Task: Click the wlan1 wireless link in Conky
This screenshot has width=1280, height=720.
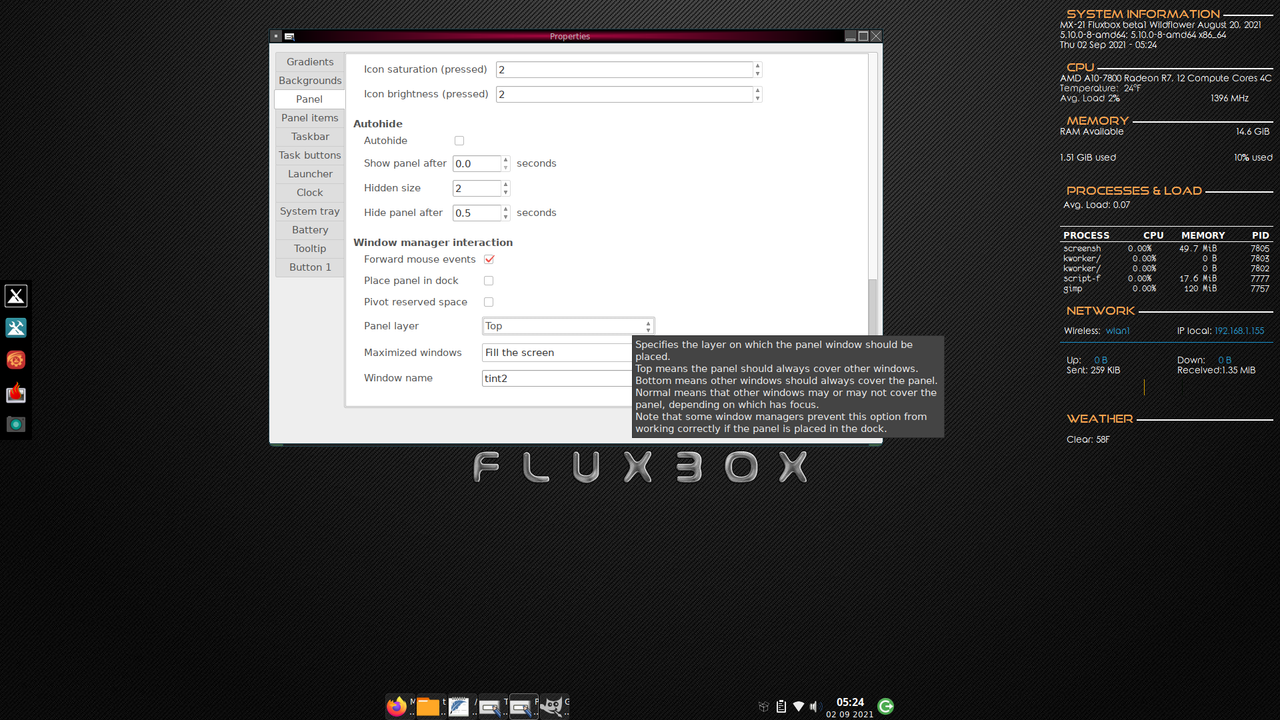Action: (x=1118, y=331)
